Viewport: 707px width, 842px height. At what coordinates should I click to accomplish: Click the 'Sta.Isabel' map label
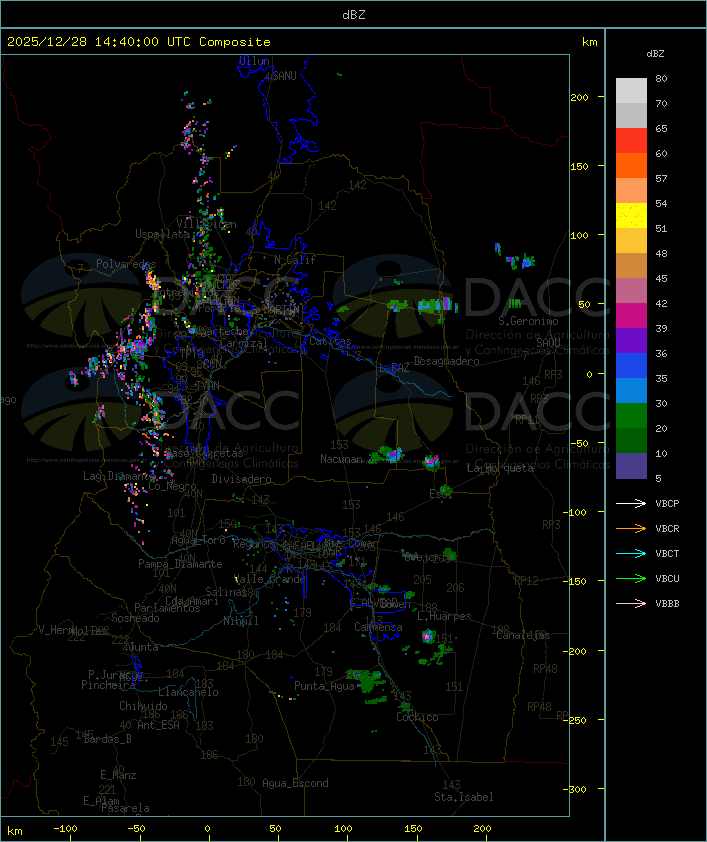(x=464, y=797)
